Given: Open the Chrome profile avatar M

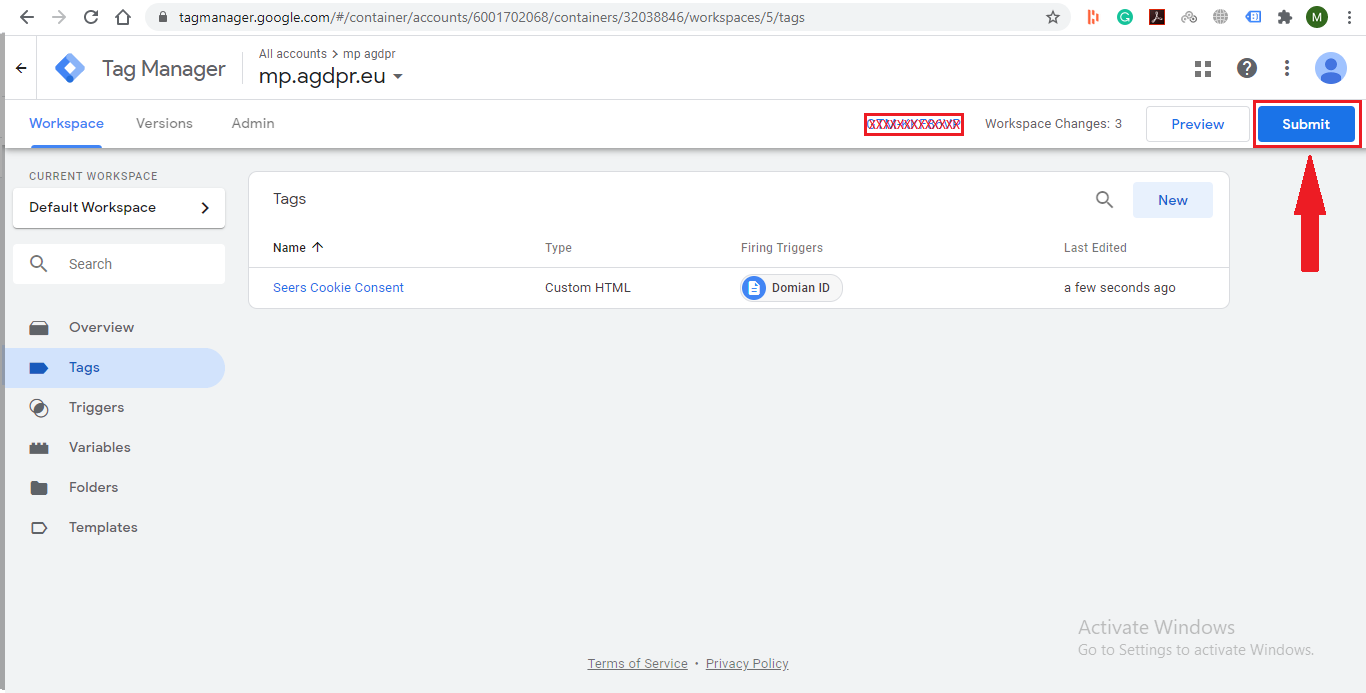Looking at the screenshot, I should pyautogui.click(x=1317, y=17).
